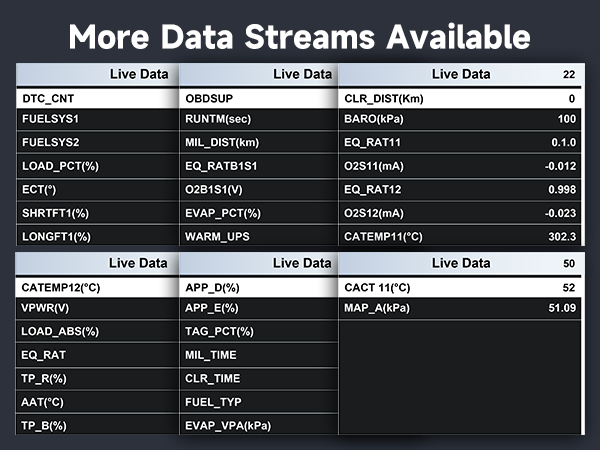This screenshot has width=600, height=450.
Task: Click the FUEL_TYP entry
Action: pyautogui.click(x=258, y=401)
